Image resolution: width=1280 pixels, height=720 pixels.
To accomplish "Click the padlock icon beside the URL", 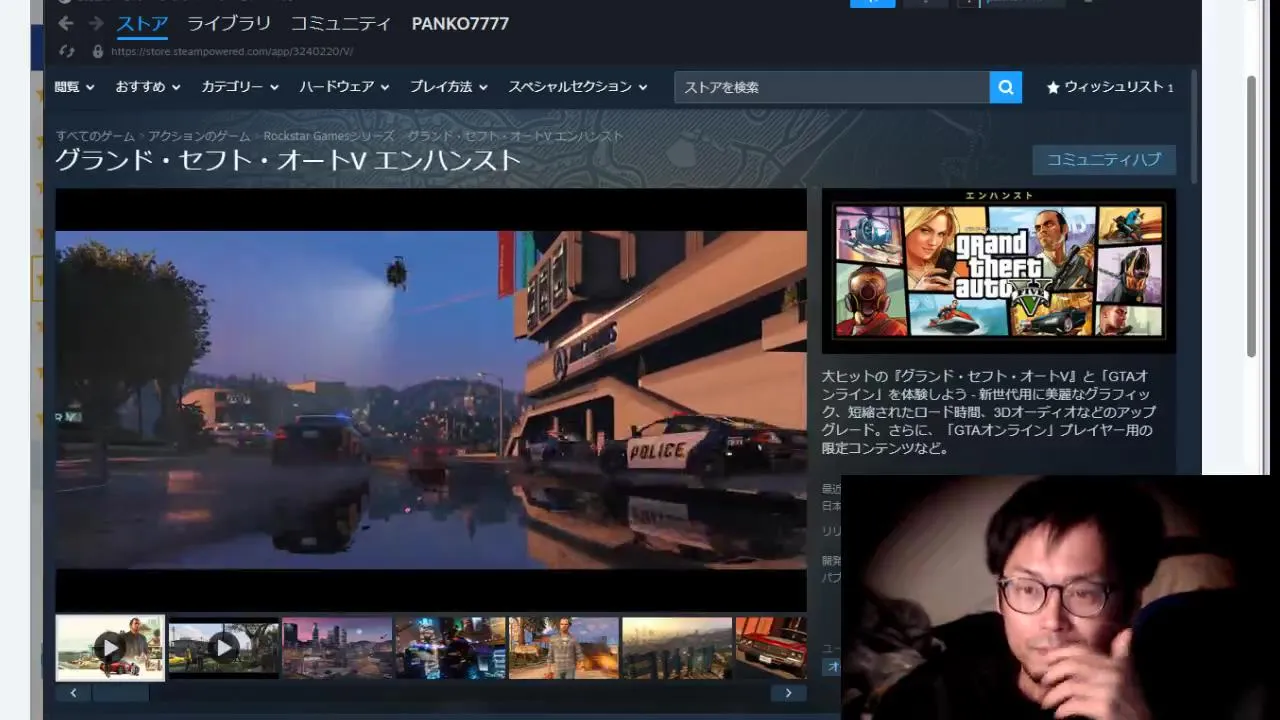I will tap(97, 51).
